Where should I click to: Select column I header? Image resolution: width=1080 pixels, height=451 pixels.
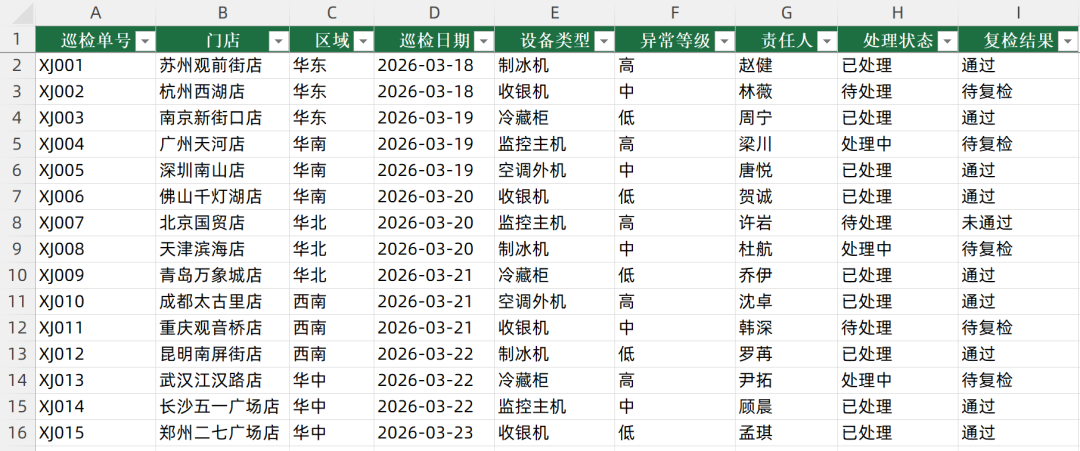tap(1019, 12)
